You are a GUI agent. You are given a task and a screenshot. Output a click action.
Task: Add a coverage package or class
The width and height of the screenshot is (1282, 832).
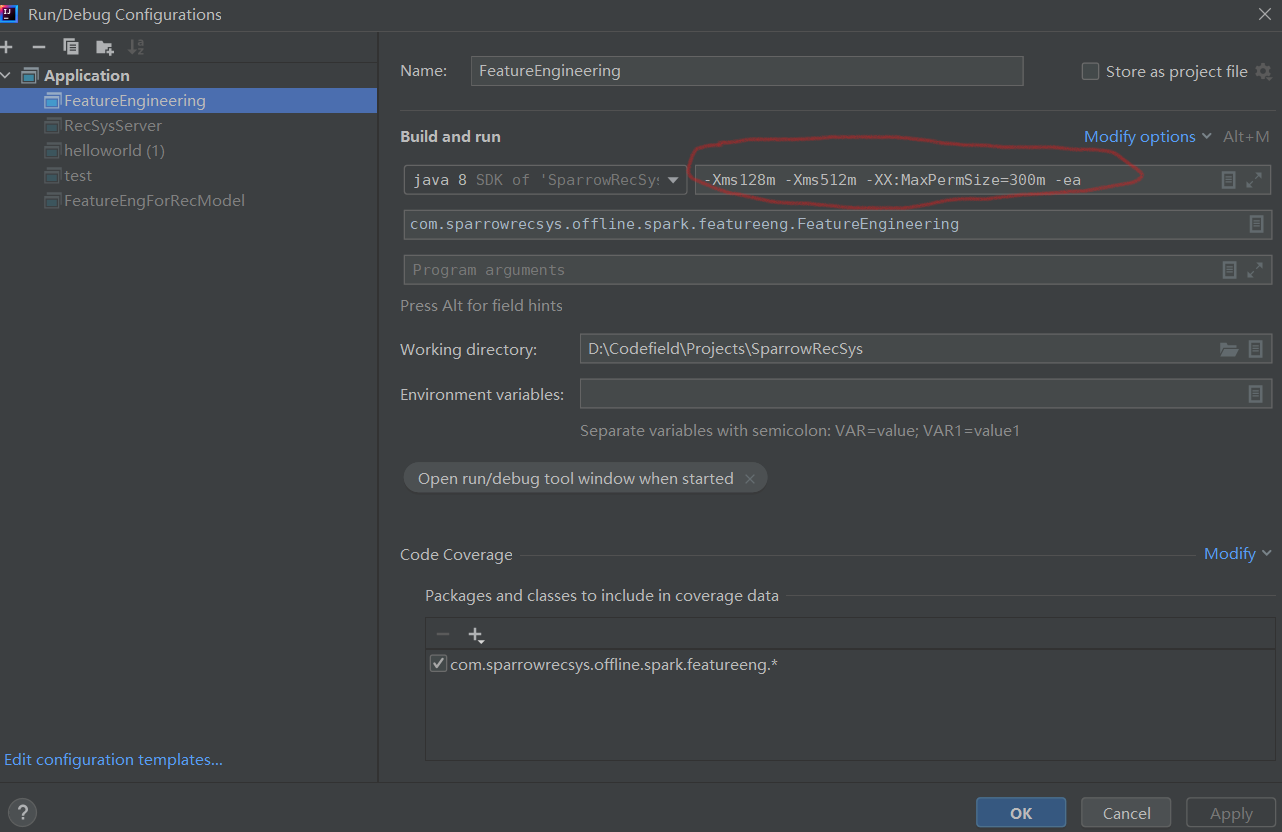[x=476, y=634]
